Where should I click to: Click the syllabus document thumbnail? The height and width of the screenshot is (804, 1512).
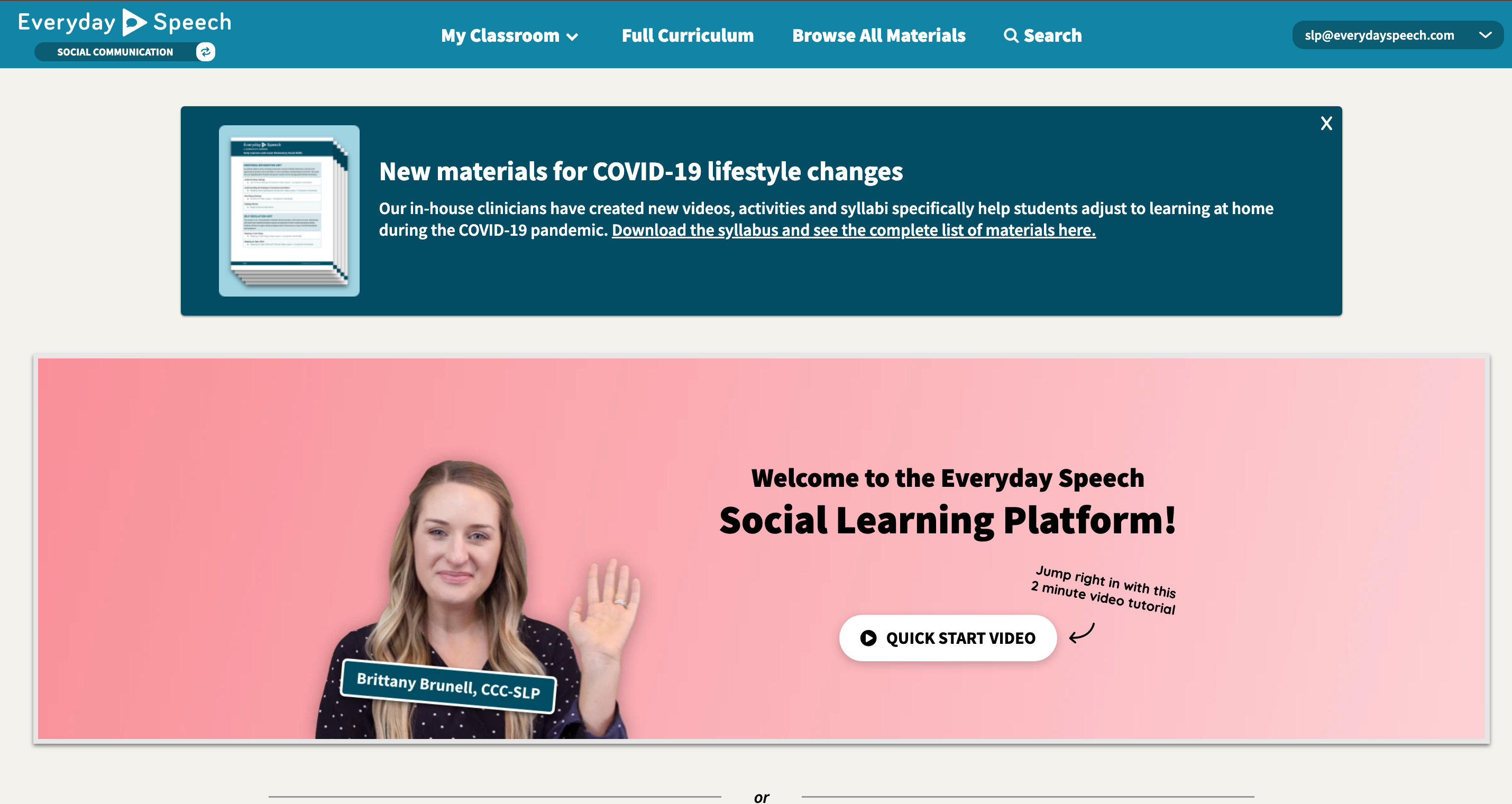pyautogui.click(x=289, y=211)
